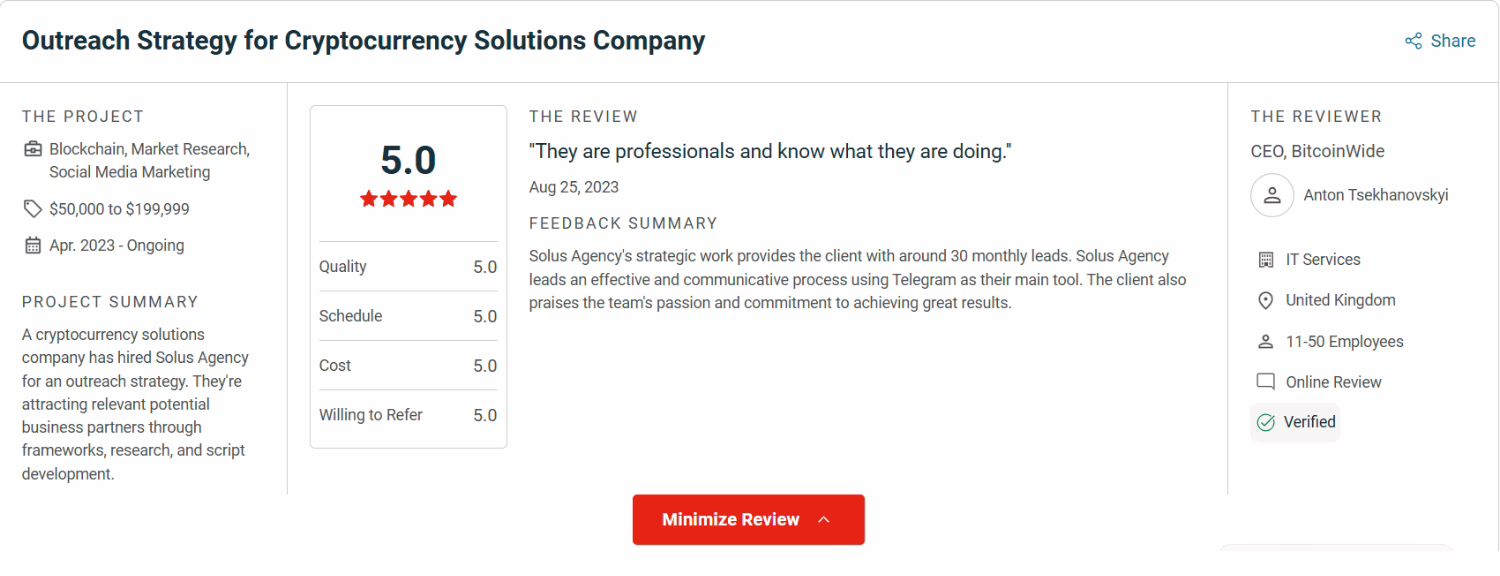Screen dimensions: 1500x576
Task: Click the Willing to Refer rating row
Action: click(x=408, y=415)
